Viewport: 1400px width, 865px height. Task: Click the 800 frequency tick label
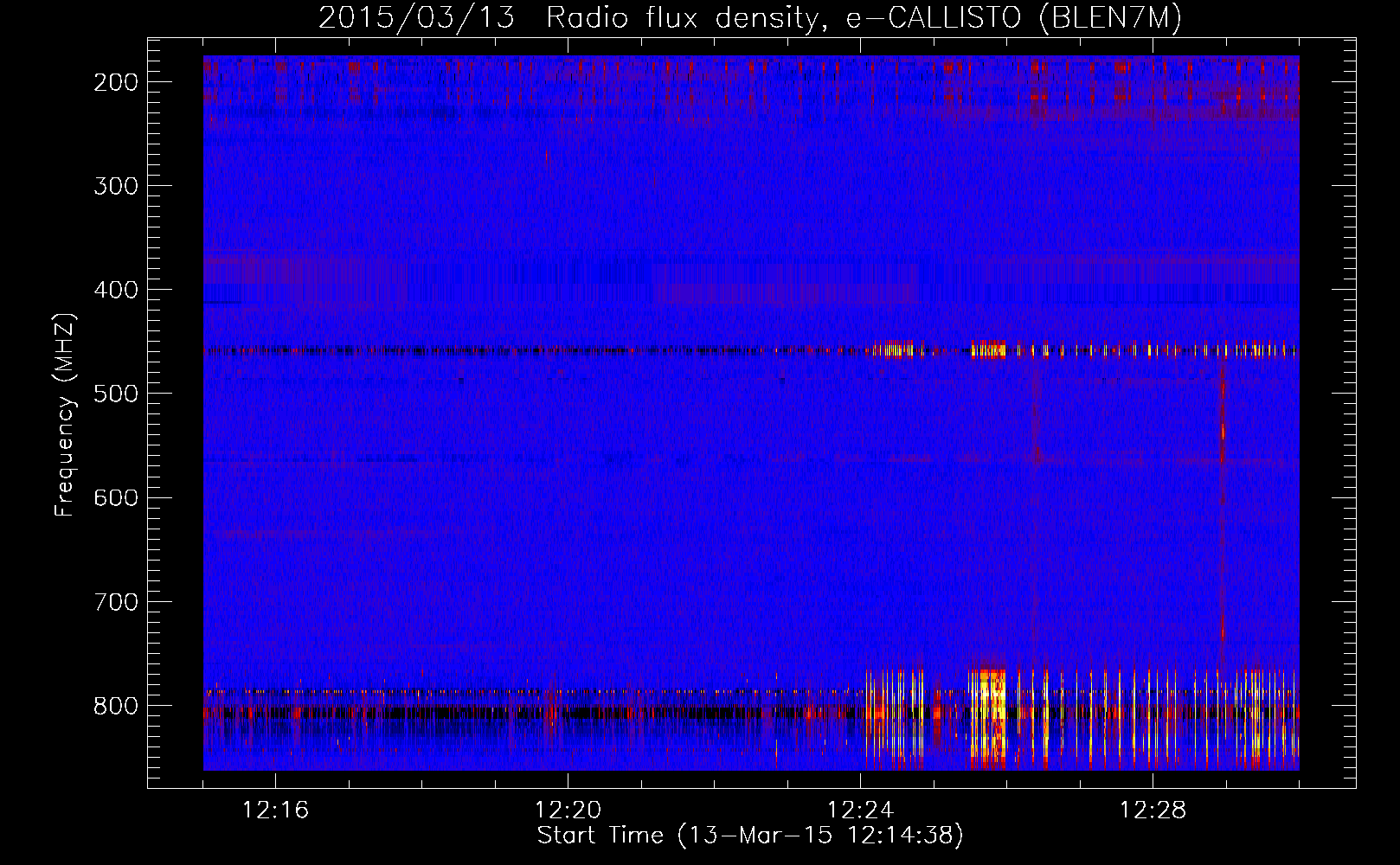116,706
